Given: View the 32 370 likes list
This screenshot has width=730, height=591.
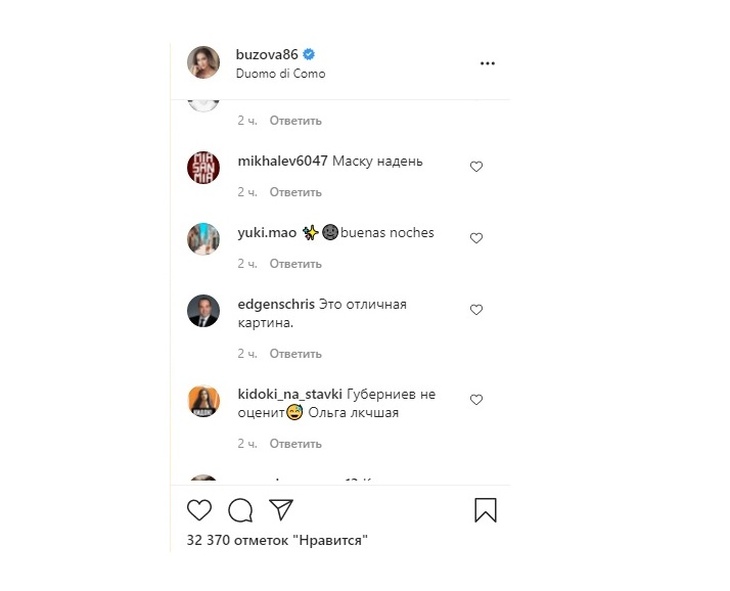Looking at the screenshot, I should (x=278, y=541).
